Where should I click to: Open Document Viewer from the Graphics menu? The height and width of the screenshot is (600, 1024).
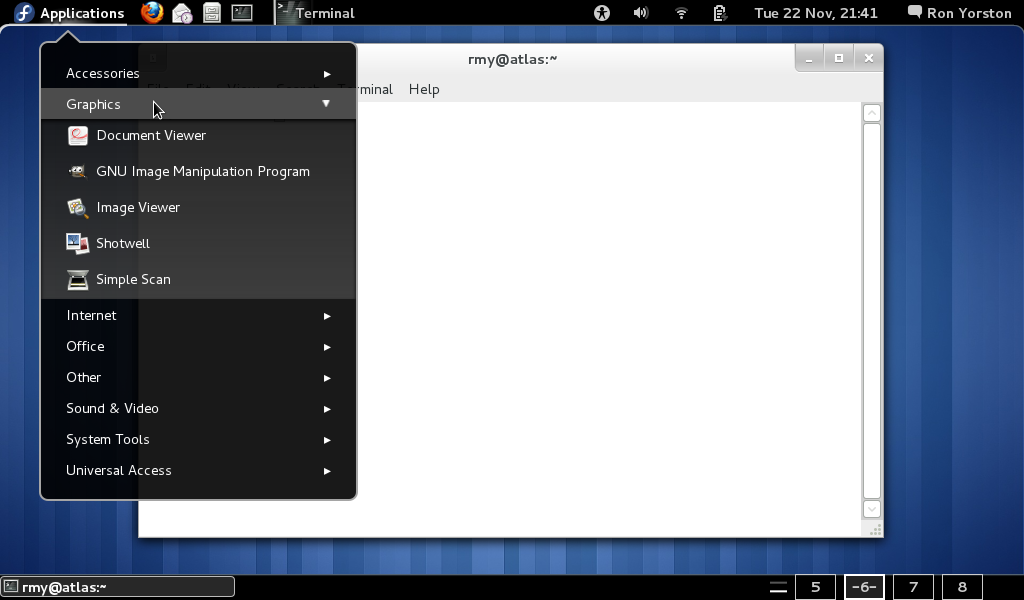150,135
